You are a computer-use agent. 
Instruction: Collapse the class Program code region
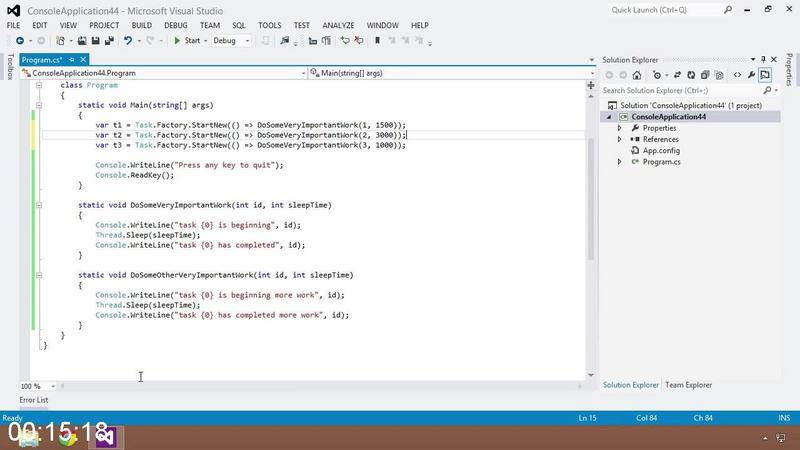coord(39,85)
